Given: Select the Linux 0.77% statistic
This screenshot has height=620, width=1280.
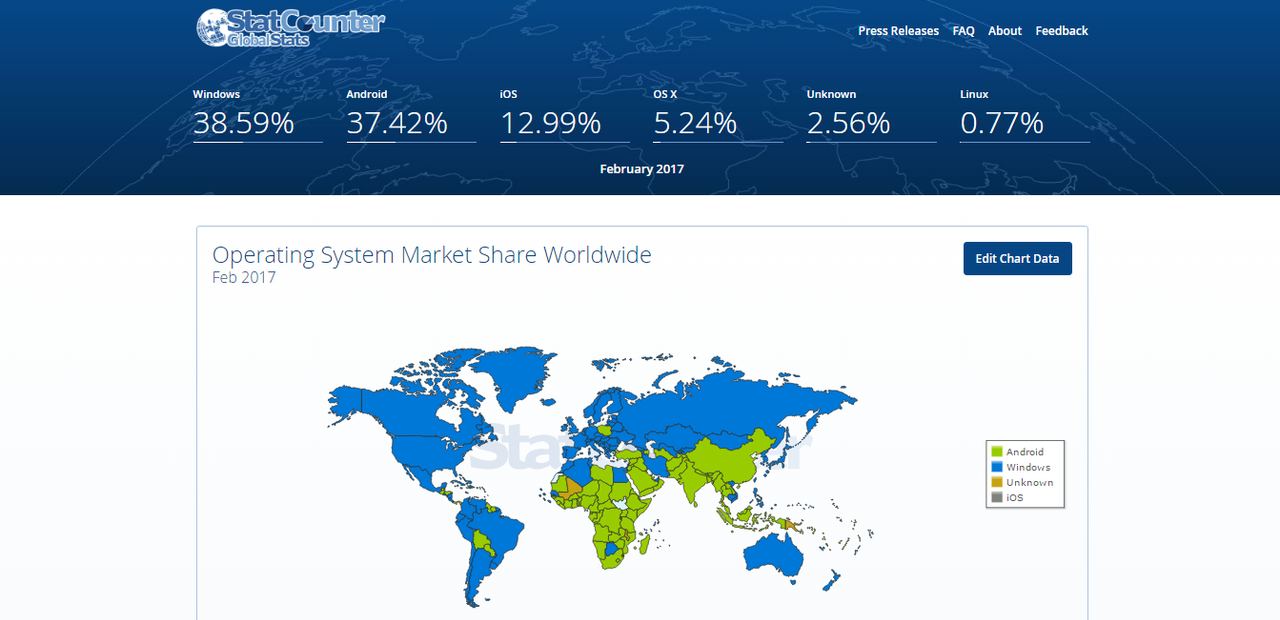Looking at the screenshot, I should tap(1025, 114).
